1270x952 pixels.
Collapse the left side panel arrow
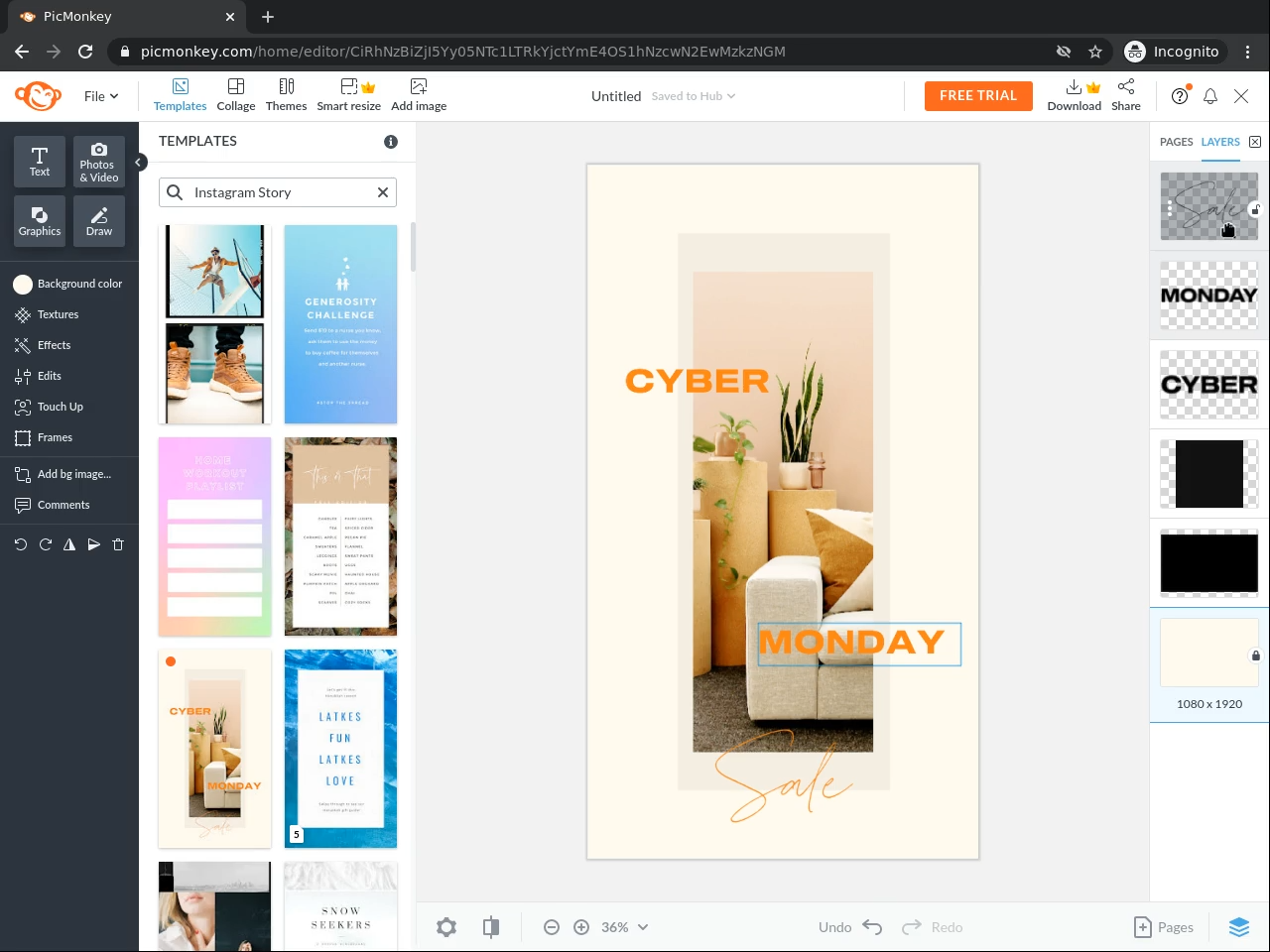(140, 162)
